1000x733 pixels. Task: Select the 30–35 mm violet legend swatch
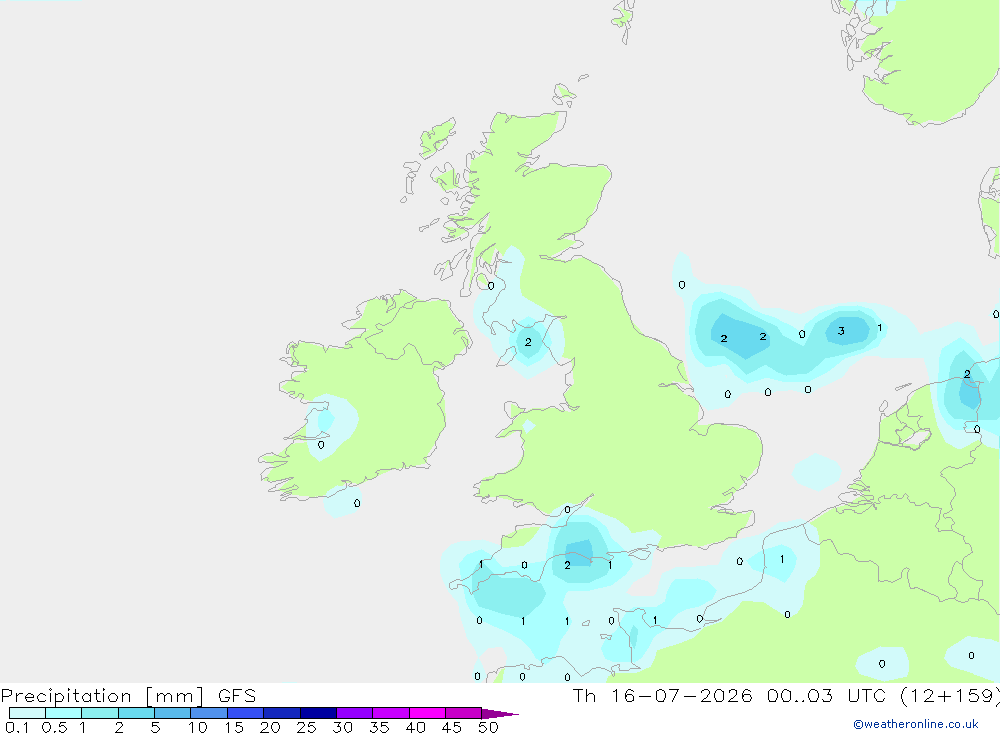(355, 713)
